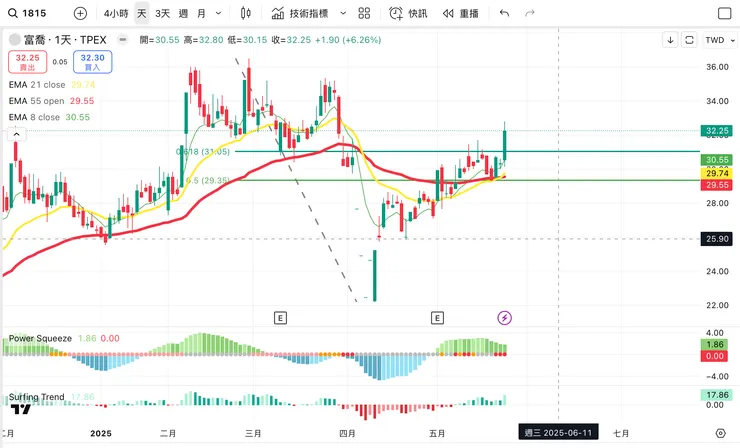Click the 32.25 賣出 sell button

[x=27, y=62]
